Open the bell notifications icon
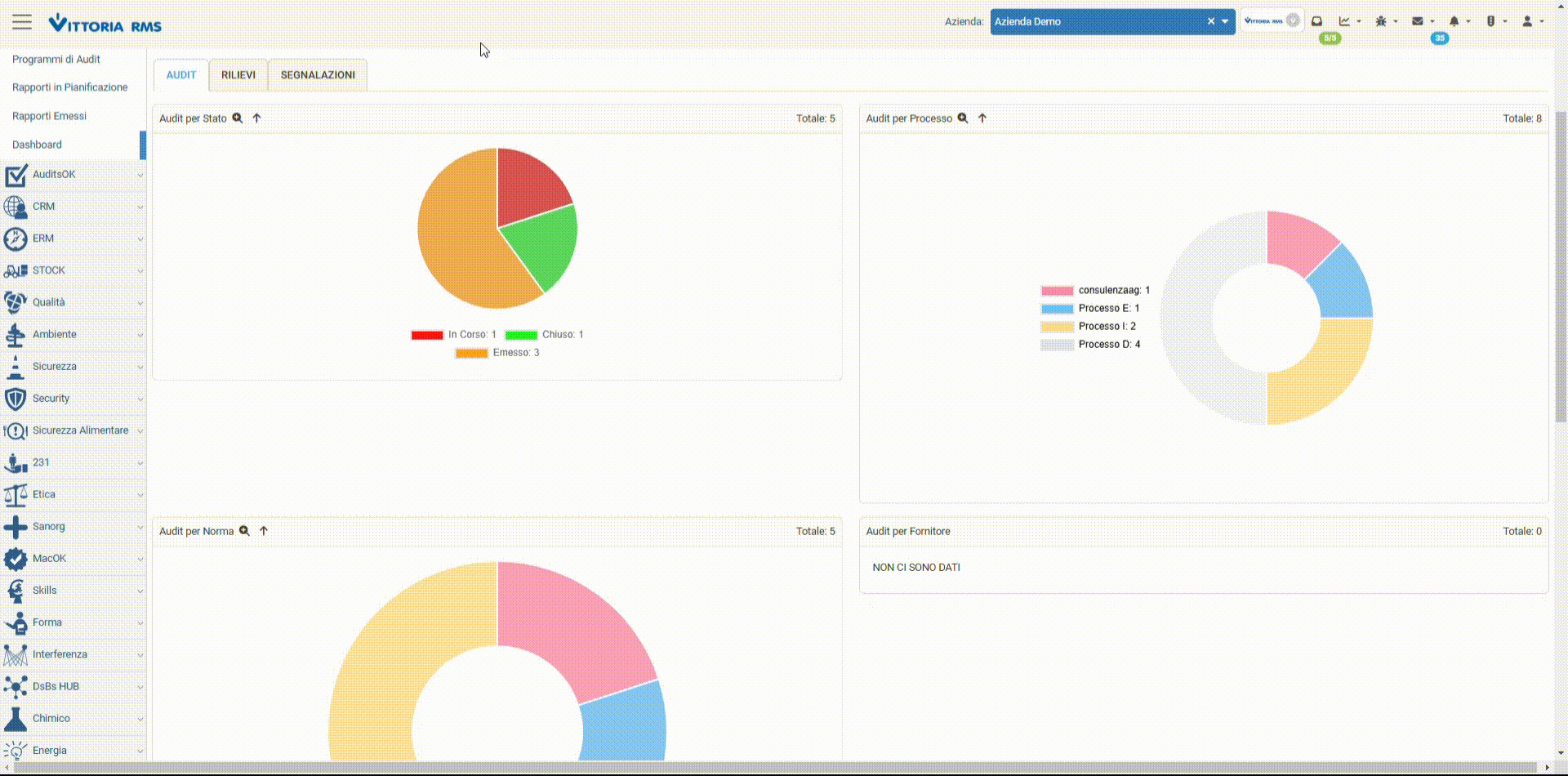Image resolution: width=1568 pixels, height=776 pixels. [x=1454, y=21]
